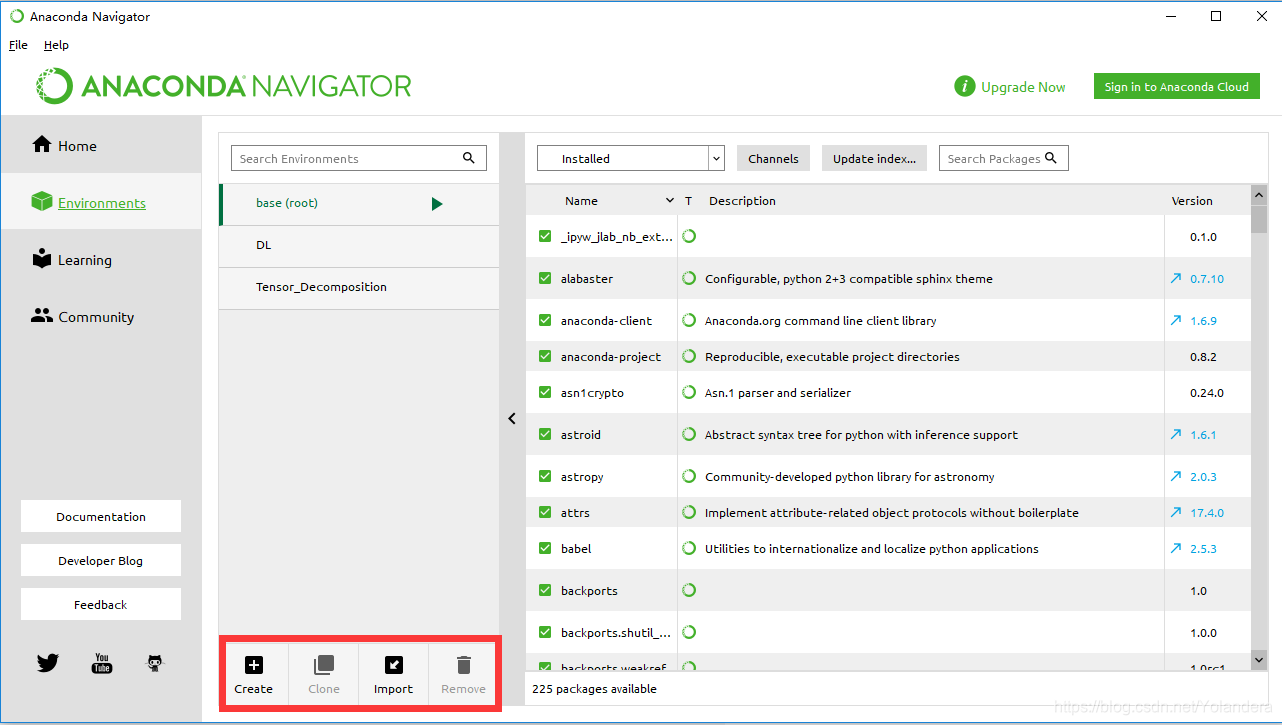
Task: Click the Upgrade Now link
Action: [x=1023, y=87]
